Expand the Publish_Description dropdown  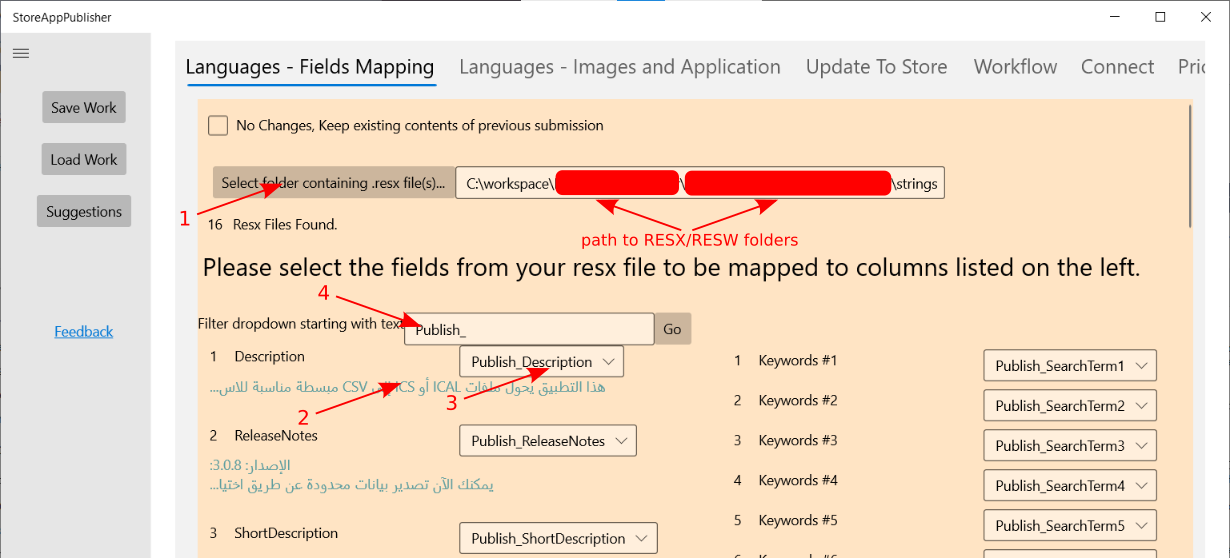(542, 362)
